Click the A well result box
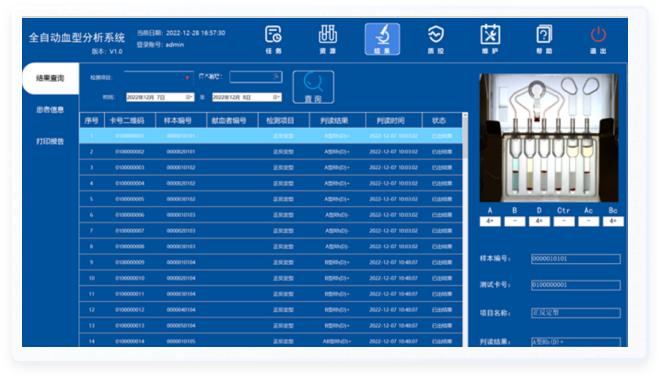The image size is (661, 379). (490, 221)
